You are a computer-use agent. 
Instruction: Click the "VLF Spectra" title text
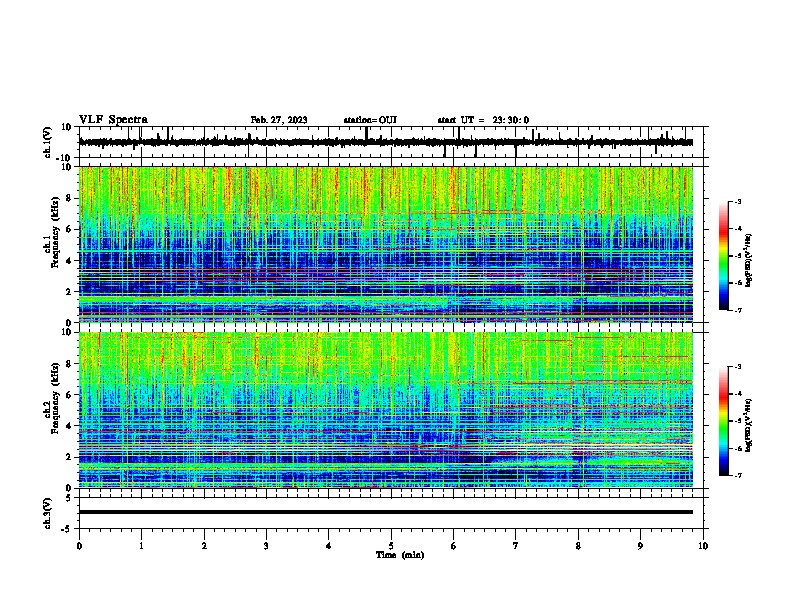click(113, 120)
